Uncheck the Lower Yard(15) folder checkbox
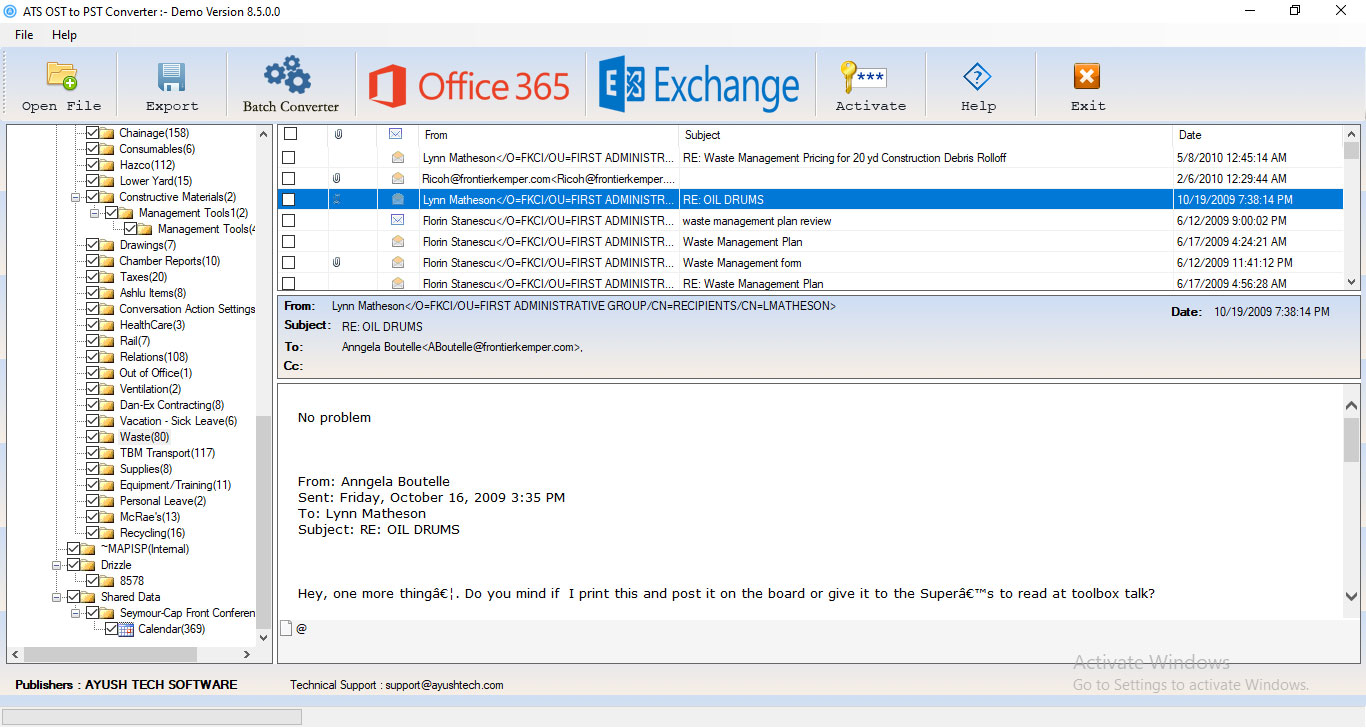Image resolution: width=1366 pixels, height=728 pixels. 93,181
